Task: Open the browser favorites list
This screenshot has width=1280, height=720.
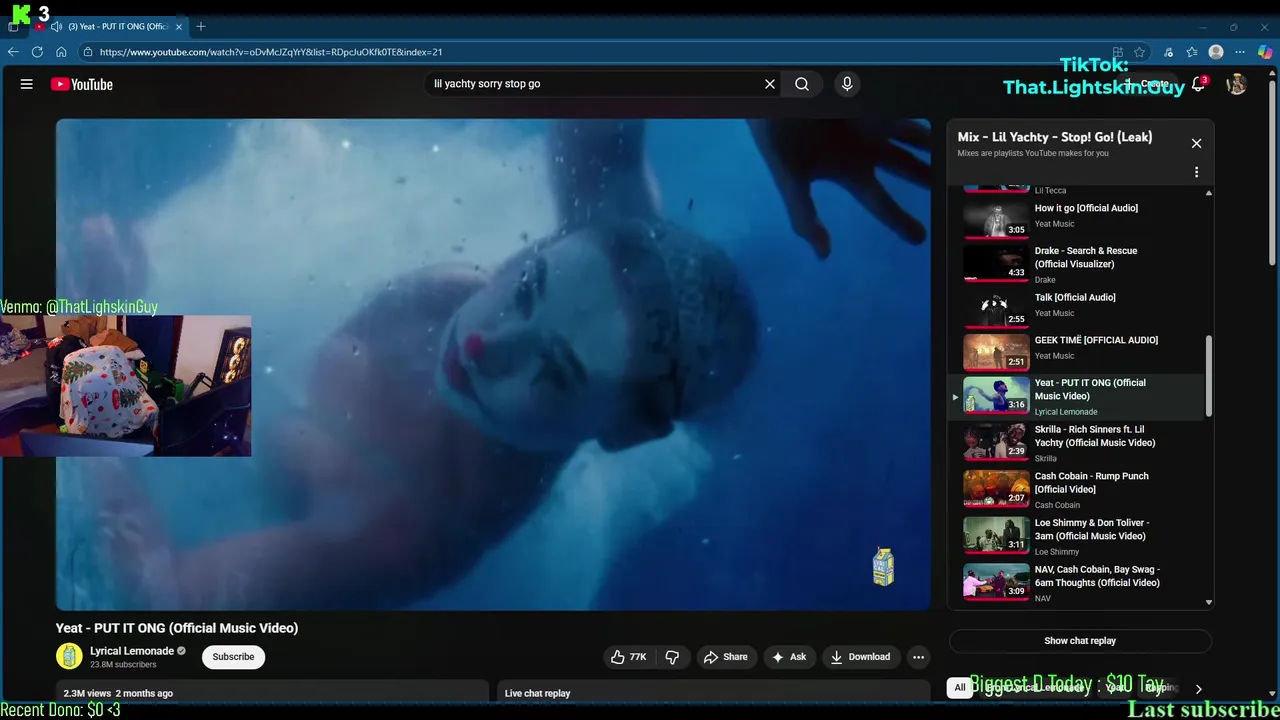Action: [x=1192, y=52]
